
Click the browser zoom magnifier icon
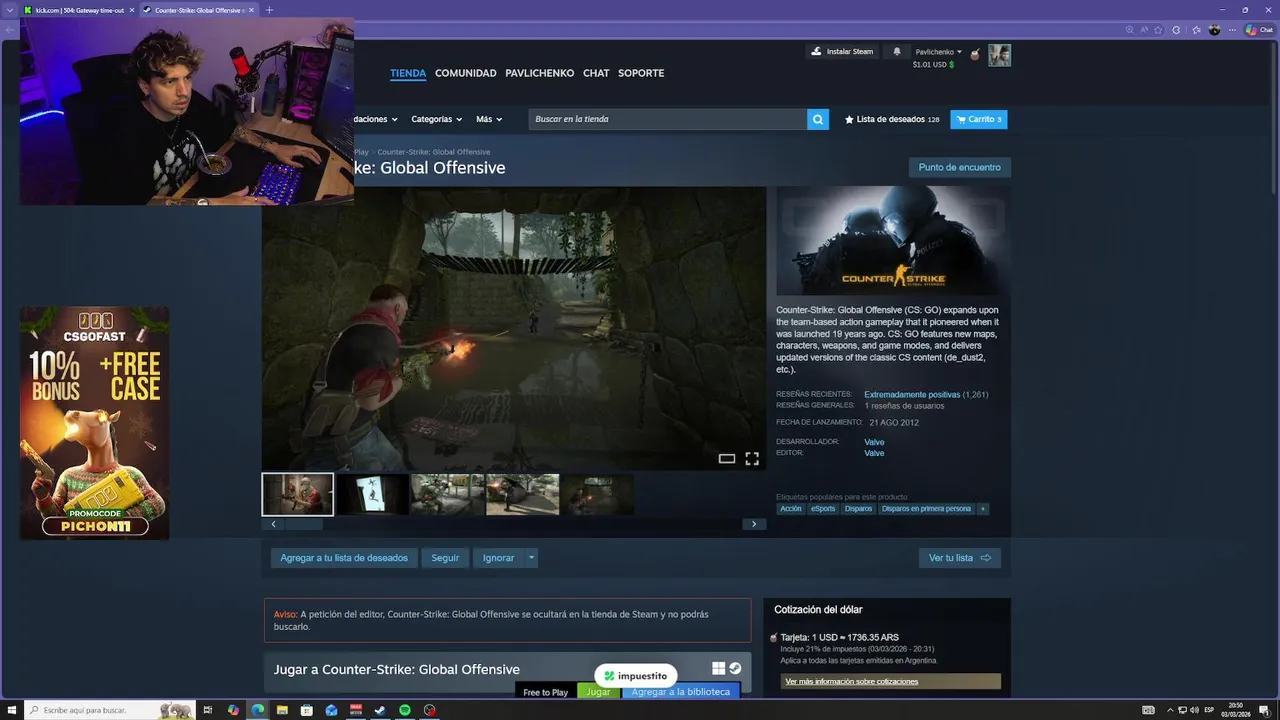pyautogui.click(x=1130, y=30)
